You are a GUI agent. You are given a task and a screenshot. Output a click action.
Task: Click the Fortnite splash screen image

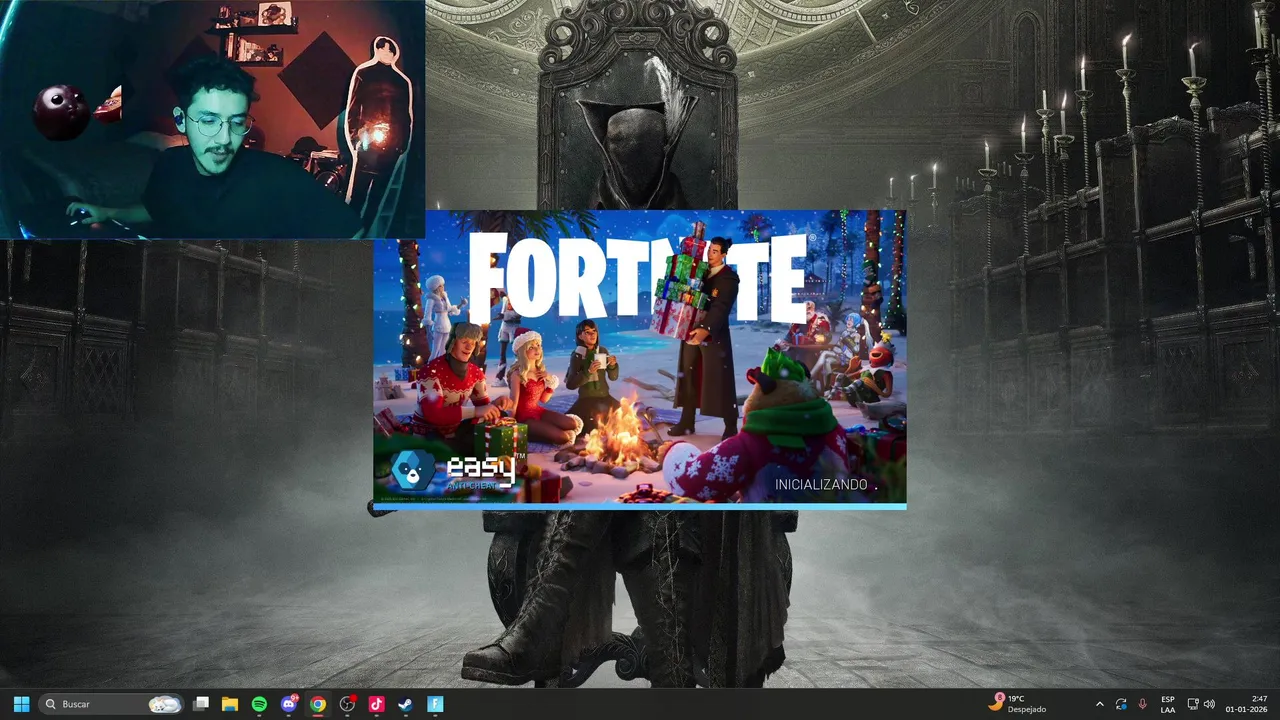click(x=640, y=356)
